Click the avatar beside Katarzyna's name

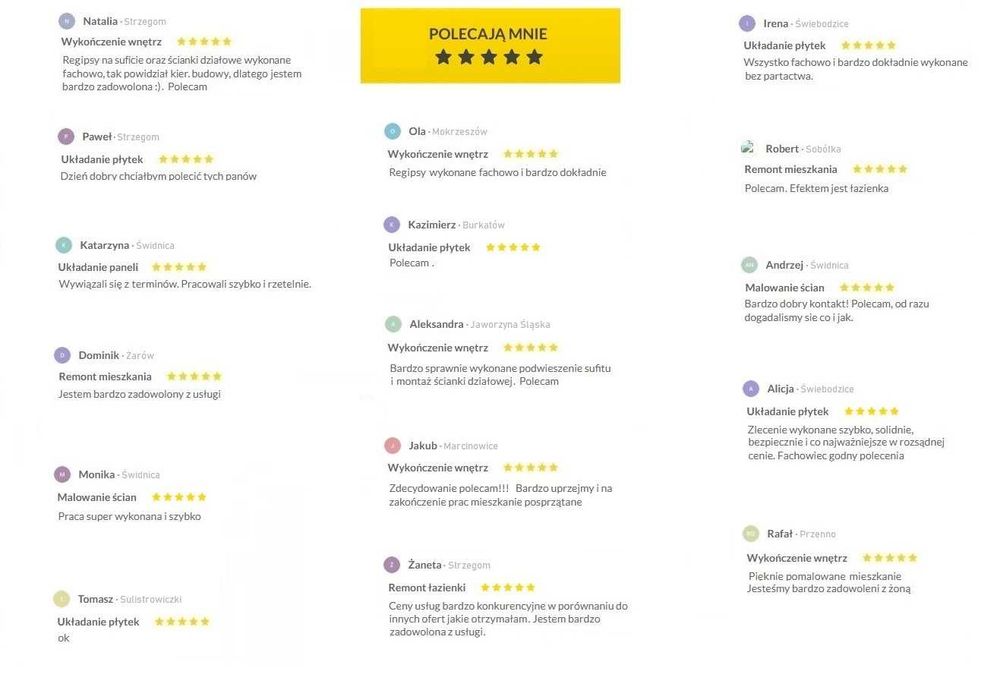click(64, 245)
